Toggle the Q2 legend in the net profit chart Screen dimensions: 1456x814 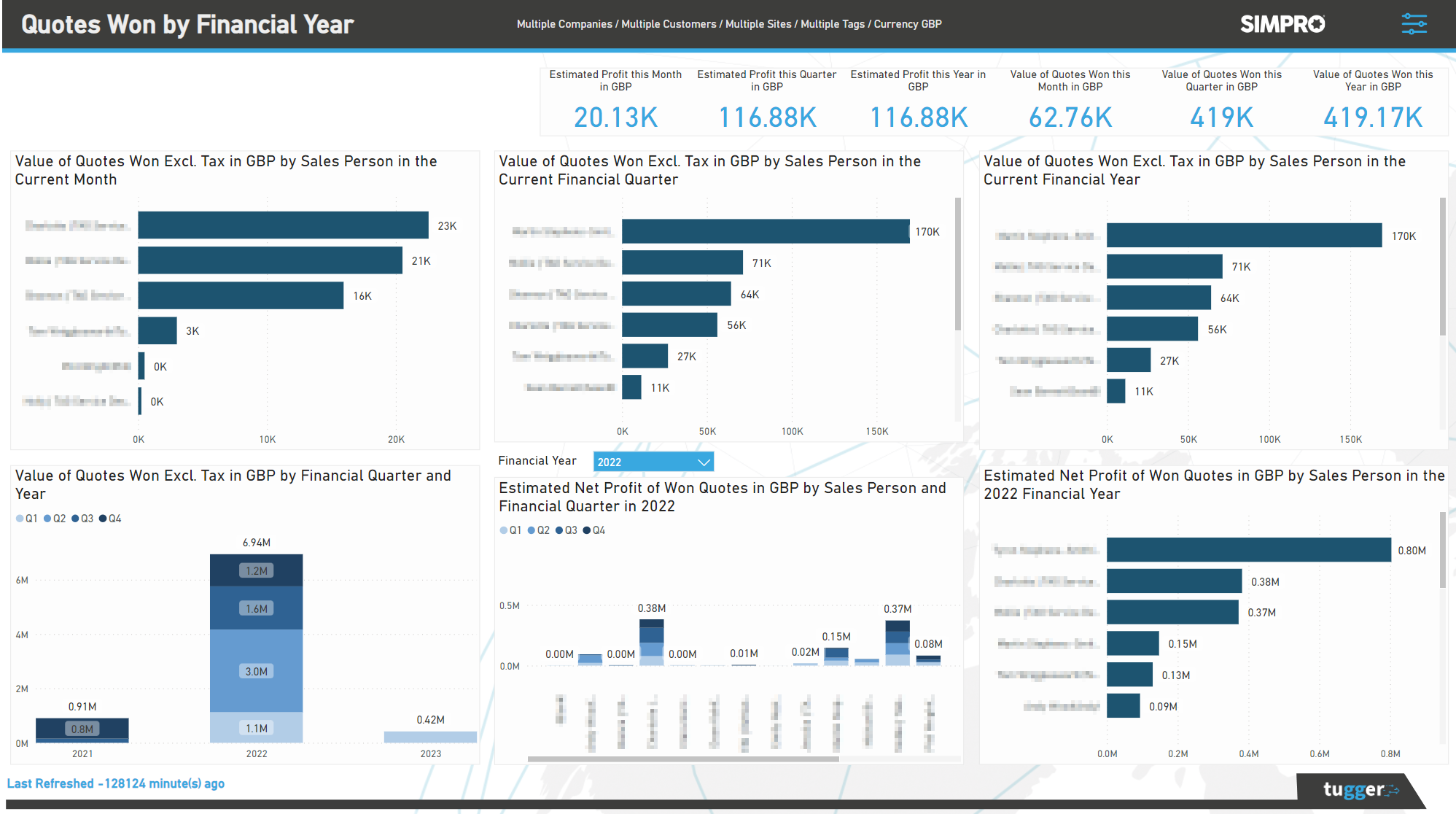[x=541, y=530]
